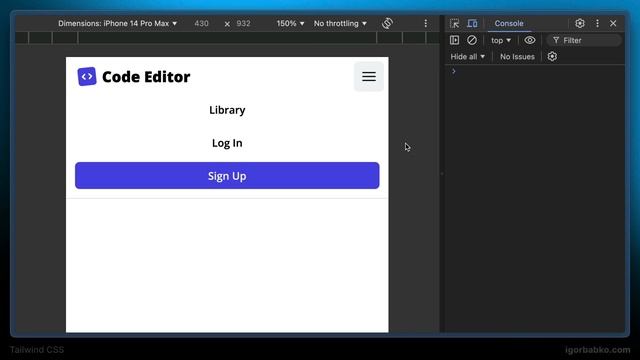Activate the inspect element tool
Viewport: 640px width, 360px height.
point(454,23)
